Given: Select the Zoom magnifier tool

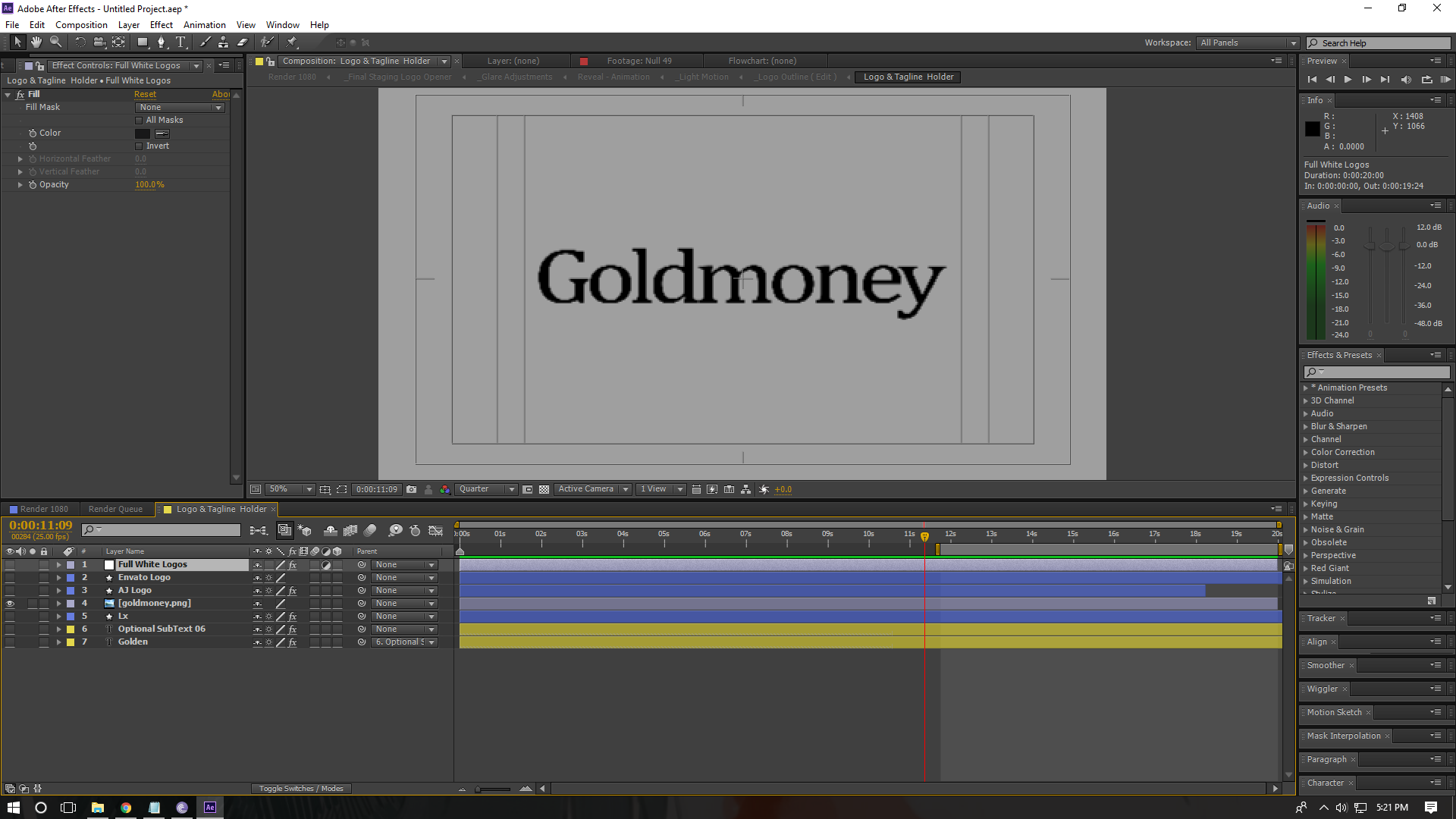Looking at the screenshot, I should 55,42.
